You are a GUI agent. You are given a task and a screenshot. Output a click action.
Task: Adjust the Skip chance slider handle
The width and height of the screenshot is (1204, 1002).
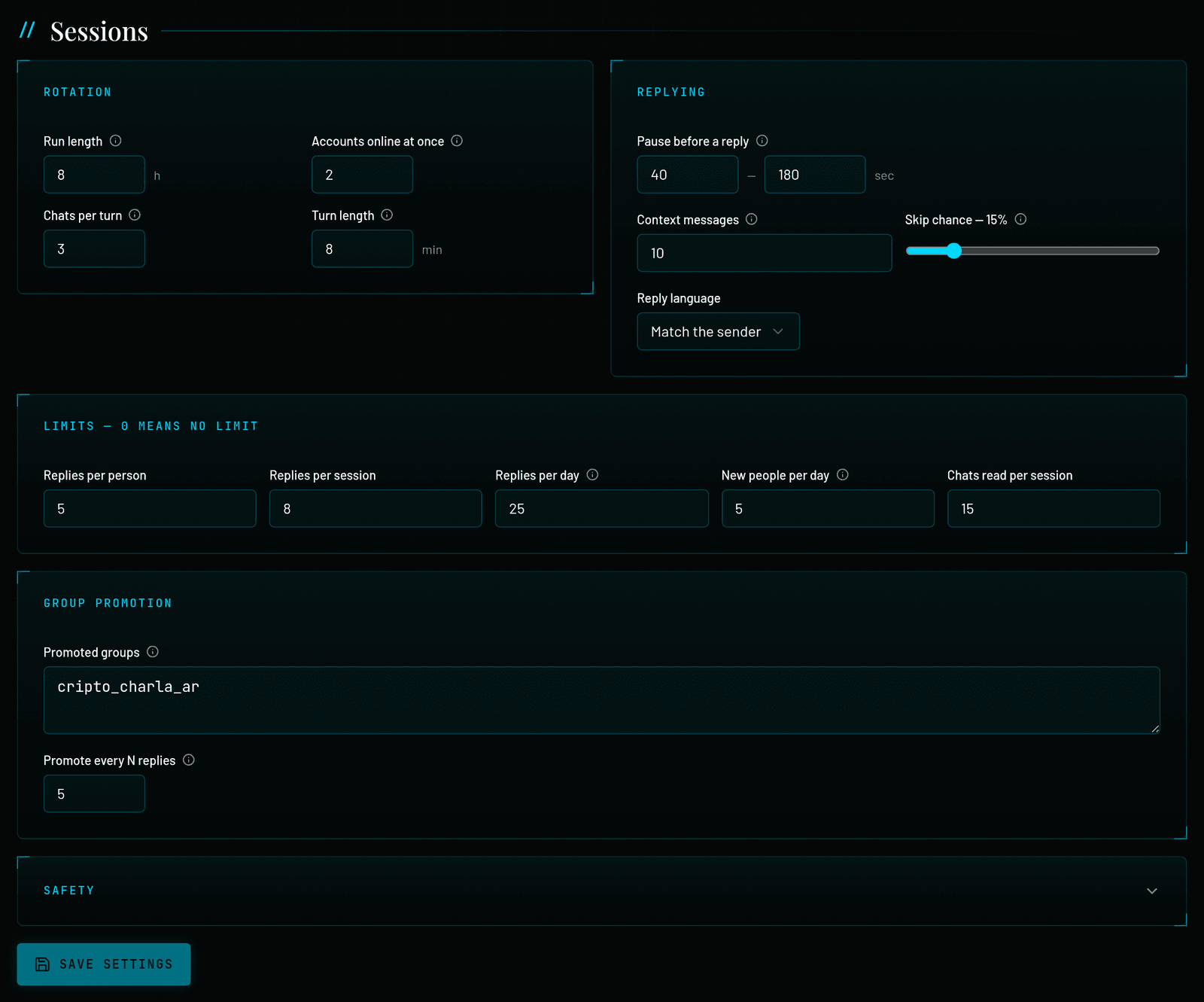point(953,251)
